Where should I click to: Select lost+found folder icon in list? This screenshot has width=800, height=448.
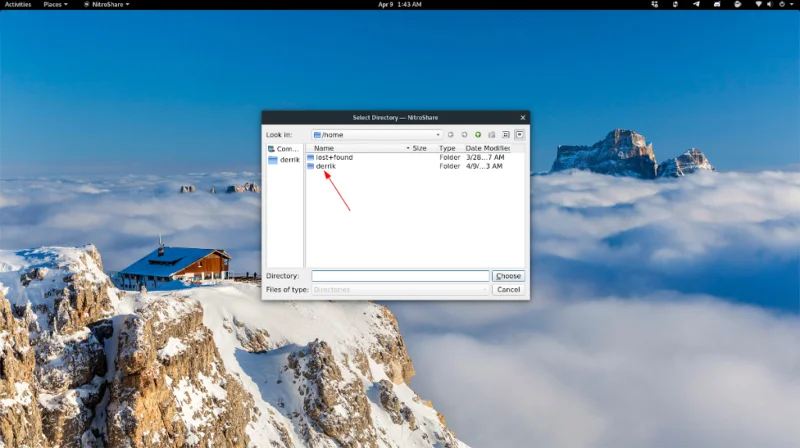point(310,157)
